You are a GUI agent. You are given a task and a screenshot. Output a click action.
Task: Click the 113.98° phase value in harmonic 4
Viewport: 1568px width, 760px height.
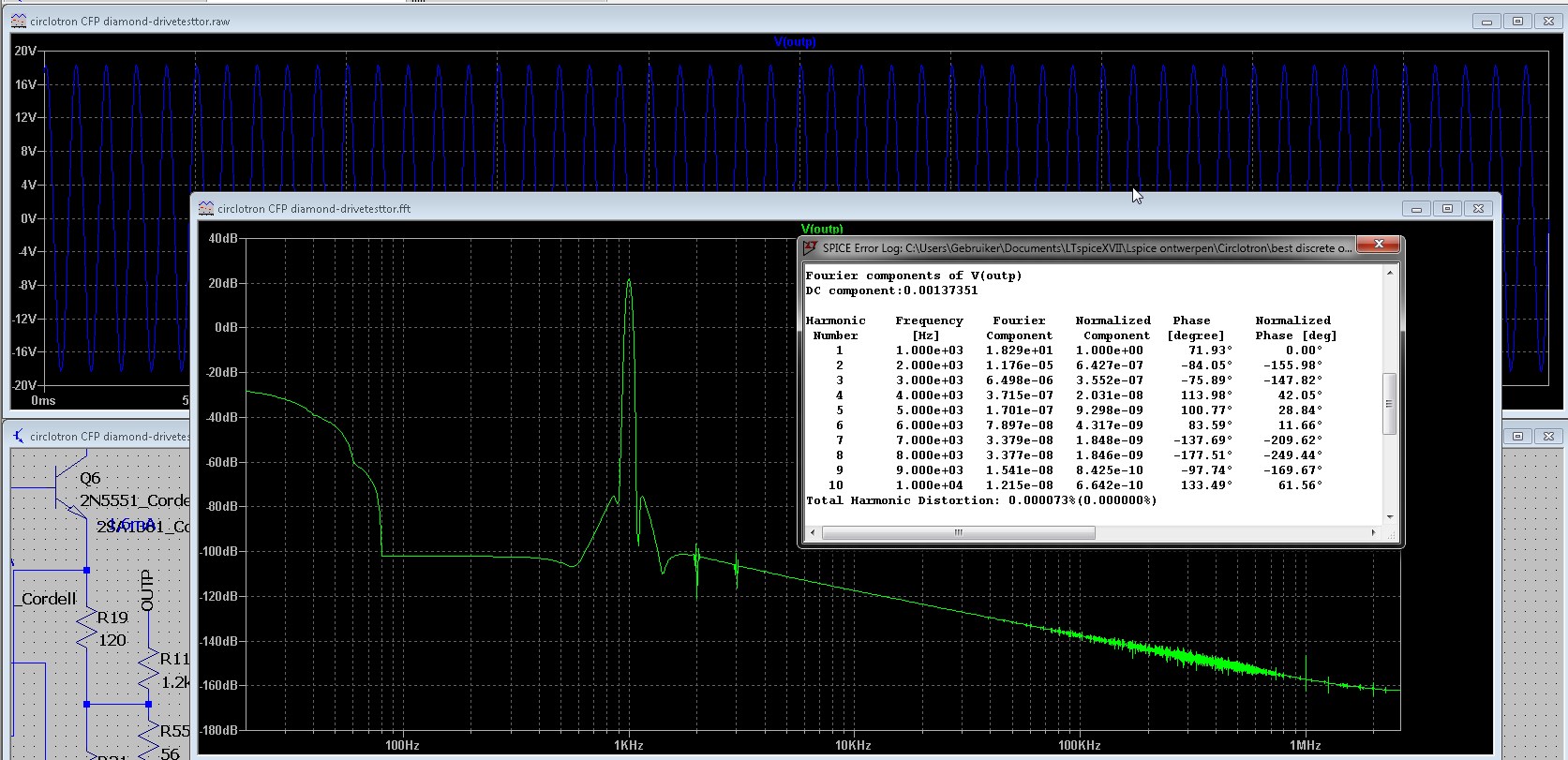coord(1204,395)
